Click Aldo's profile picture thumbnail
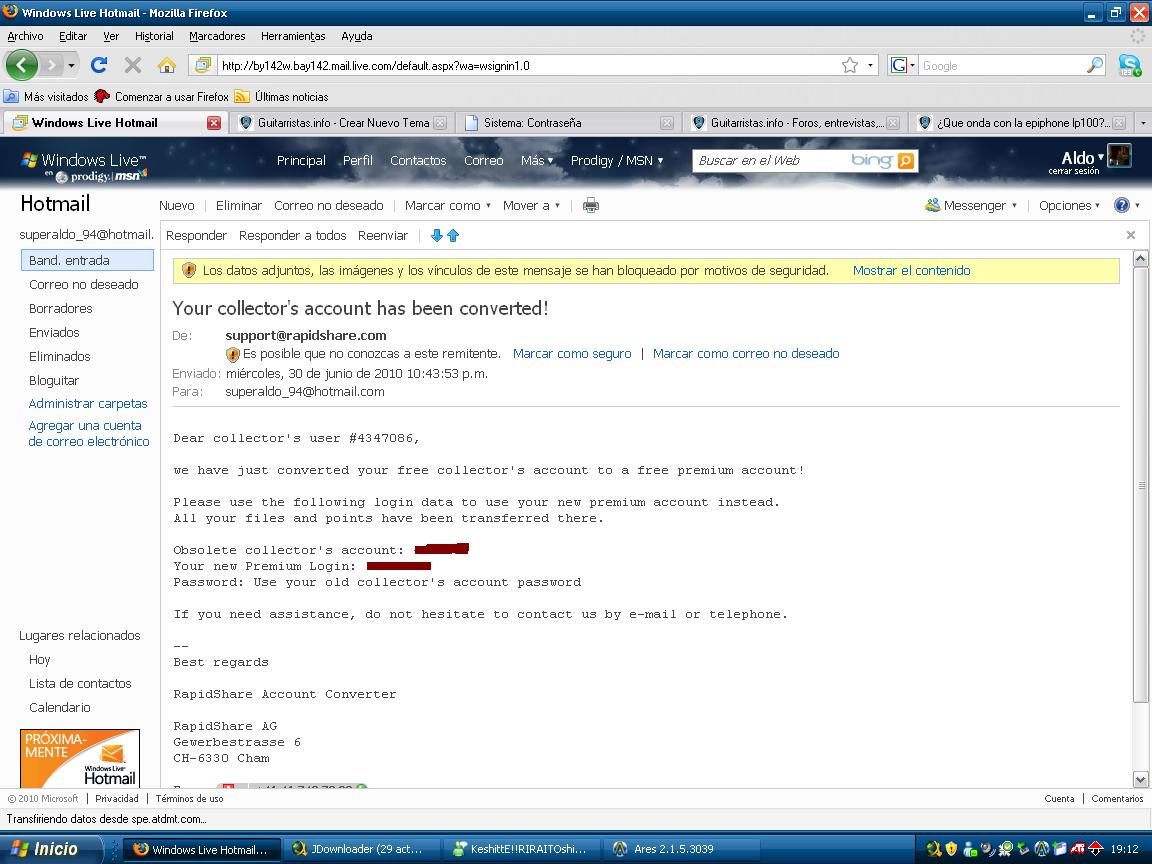1152x864 pixels. (x=1119, y=156)
